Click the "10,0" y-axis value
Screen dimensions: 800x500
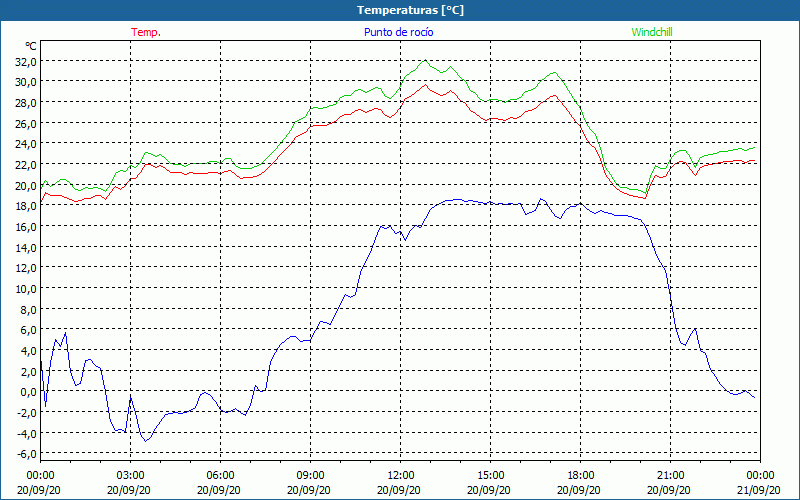pos(26,289)
